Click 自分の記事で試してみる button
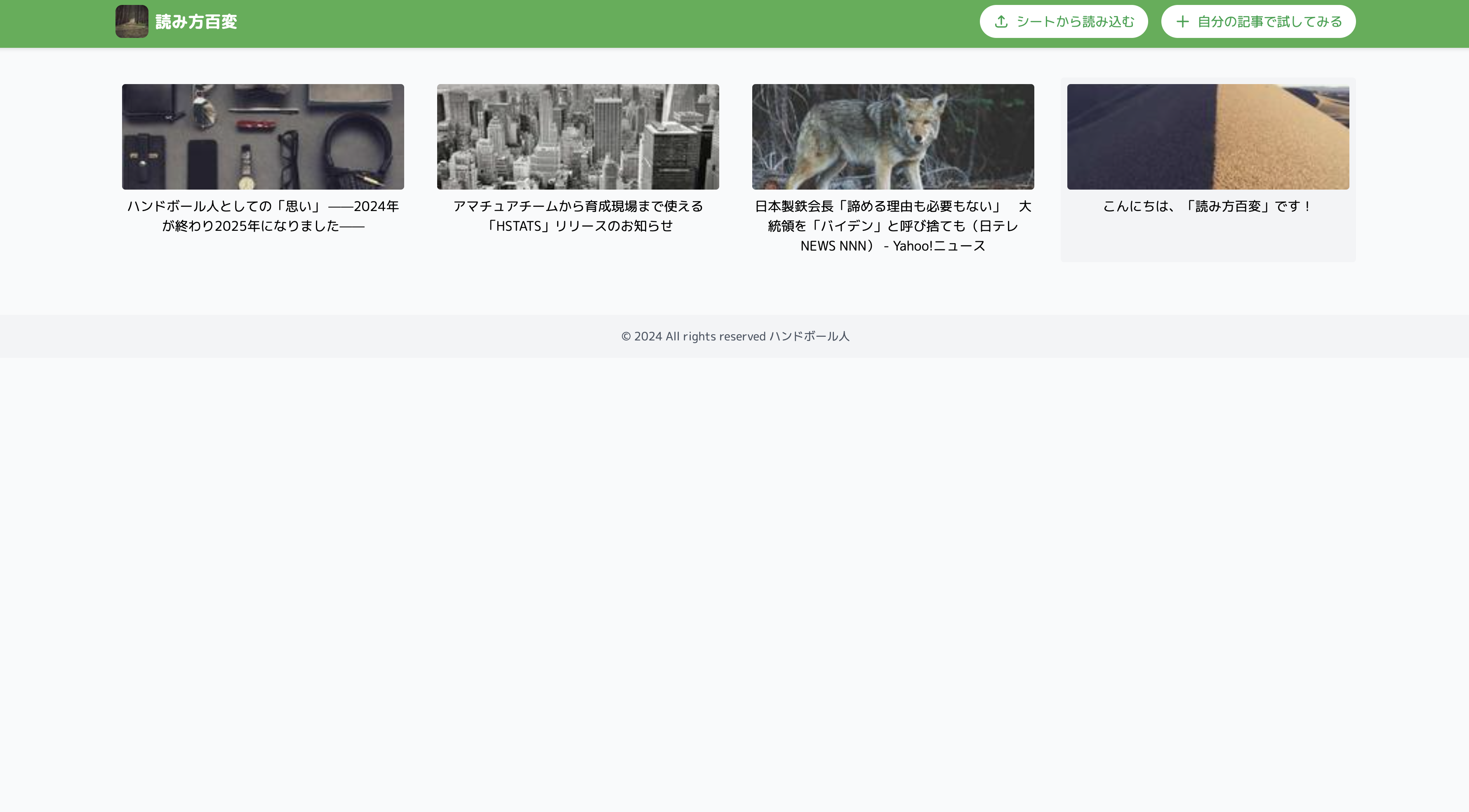 (1258, 22)
